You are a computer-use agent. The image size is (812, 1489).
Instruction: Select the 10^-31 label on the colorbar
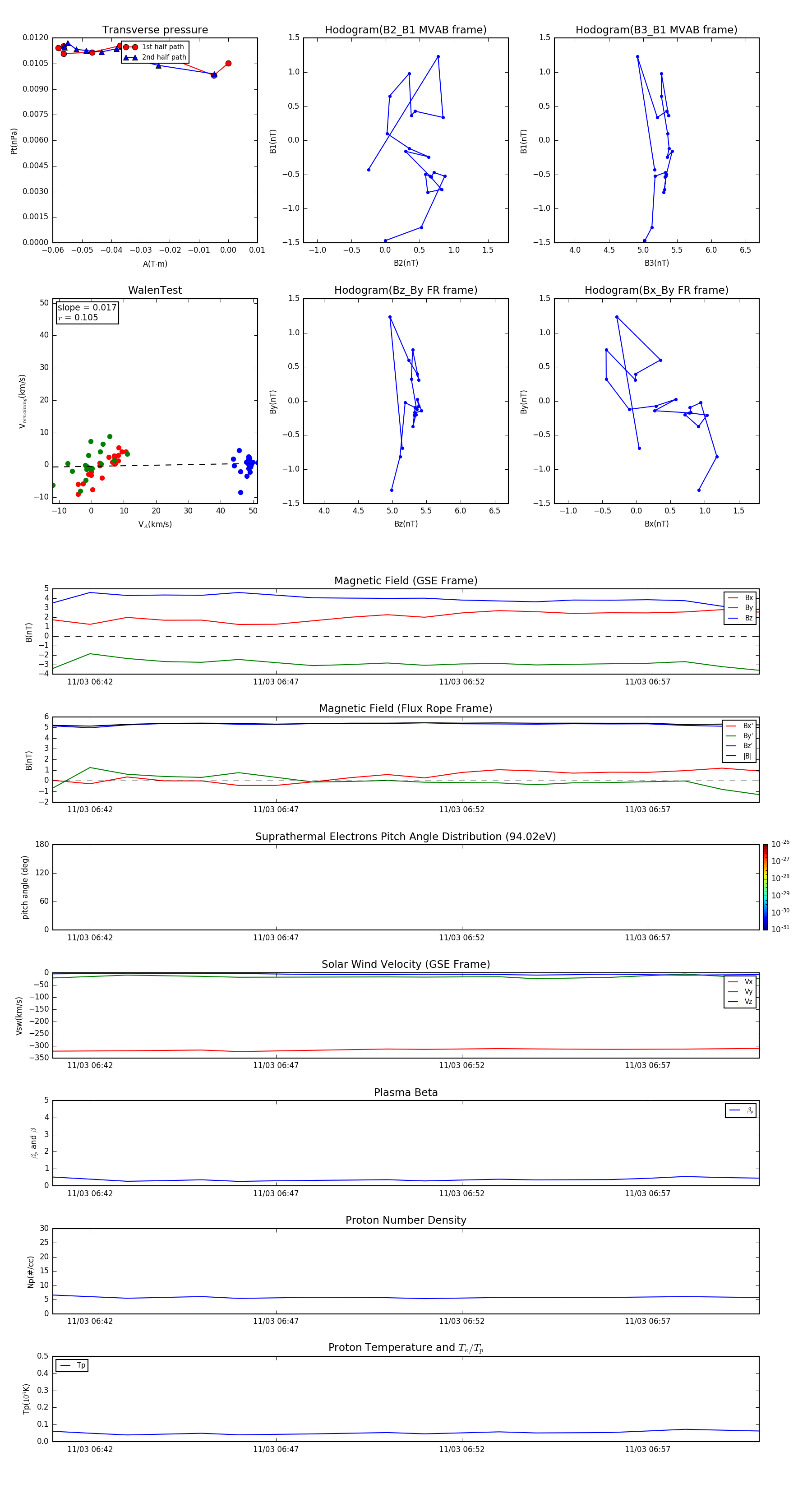click(x=780, y=929)
